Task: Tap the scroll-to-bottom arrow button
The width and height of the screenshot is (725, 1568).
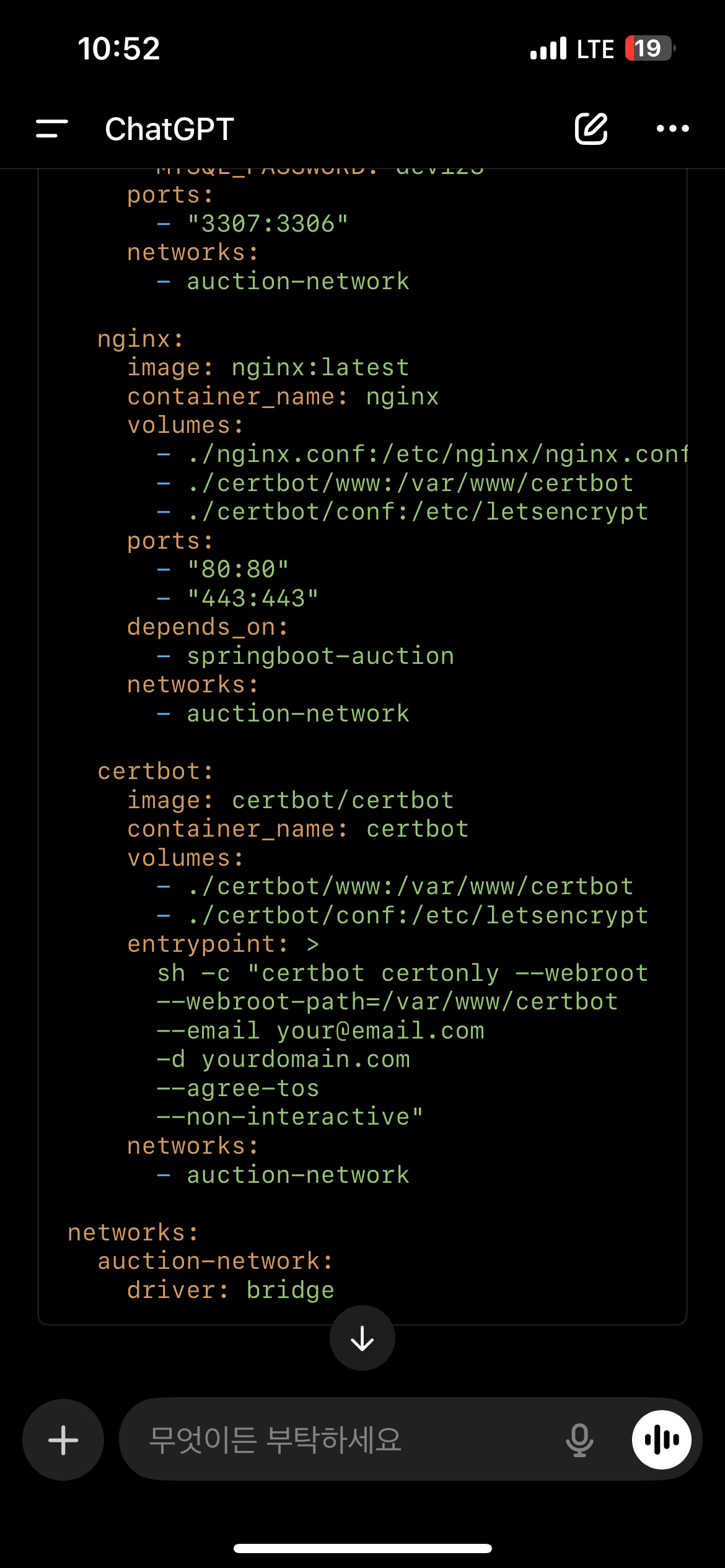Action: [x=362, y=1338]
